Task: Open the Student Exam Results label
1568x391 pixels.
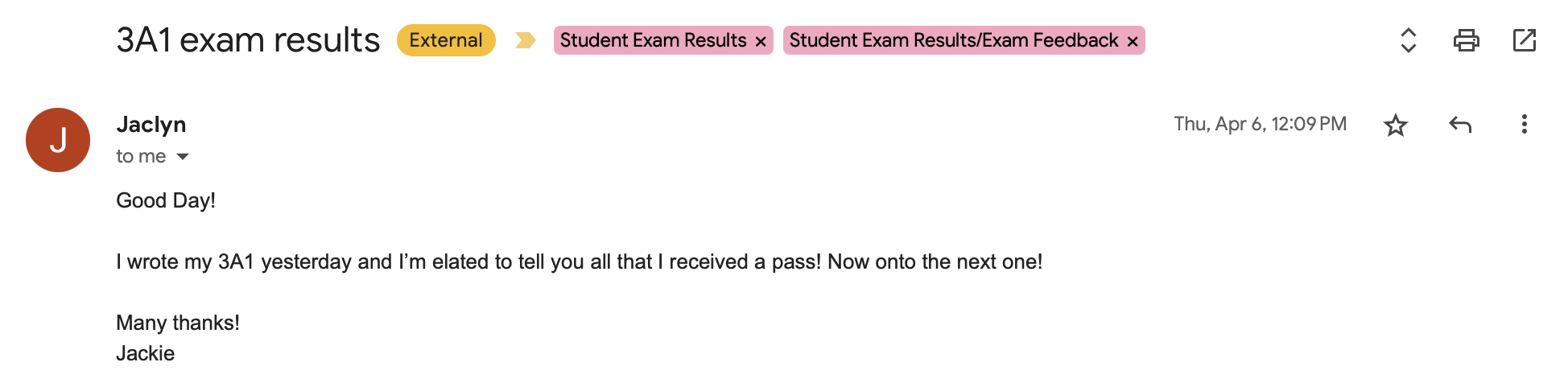Action: coord(653,40)
